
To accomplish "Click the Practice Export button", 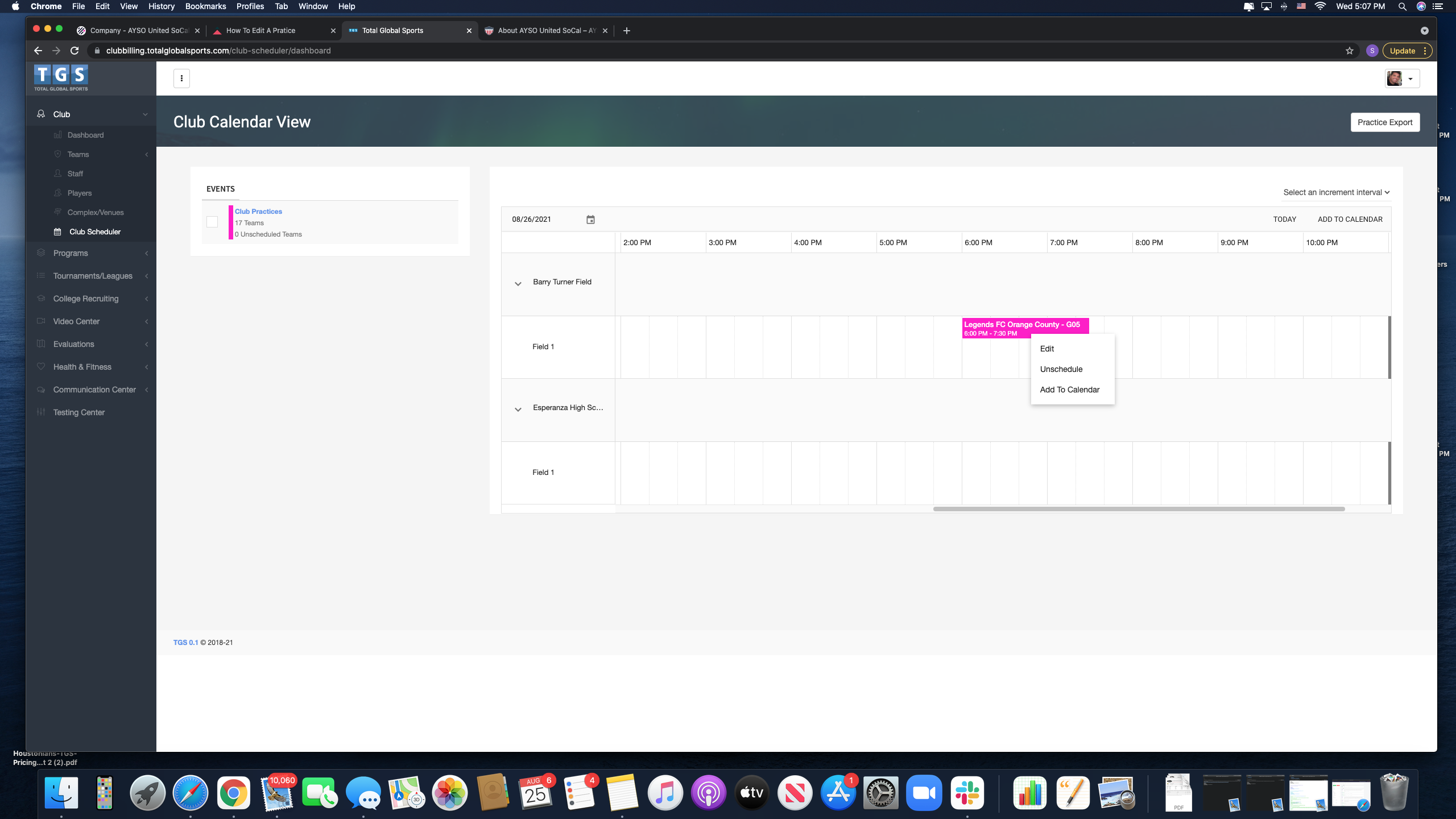I will tap(1385, 122).
